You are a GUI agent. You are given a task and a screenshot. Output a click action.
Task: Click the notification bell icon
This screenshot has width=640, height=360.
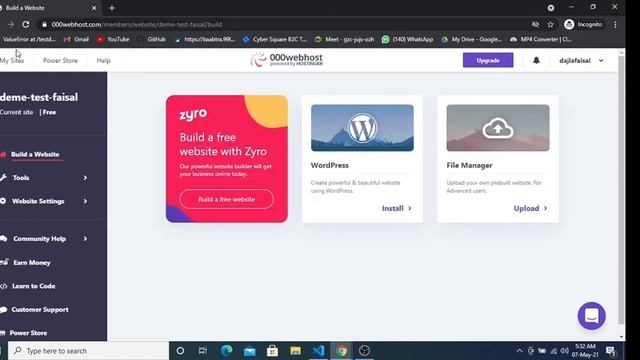[x=536, y=60]
